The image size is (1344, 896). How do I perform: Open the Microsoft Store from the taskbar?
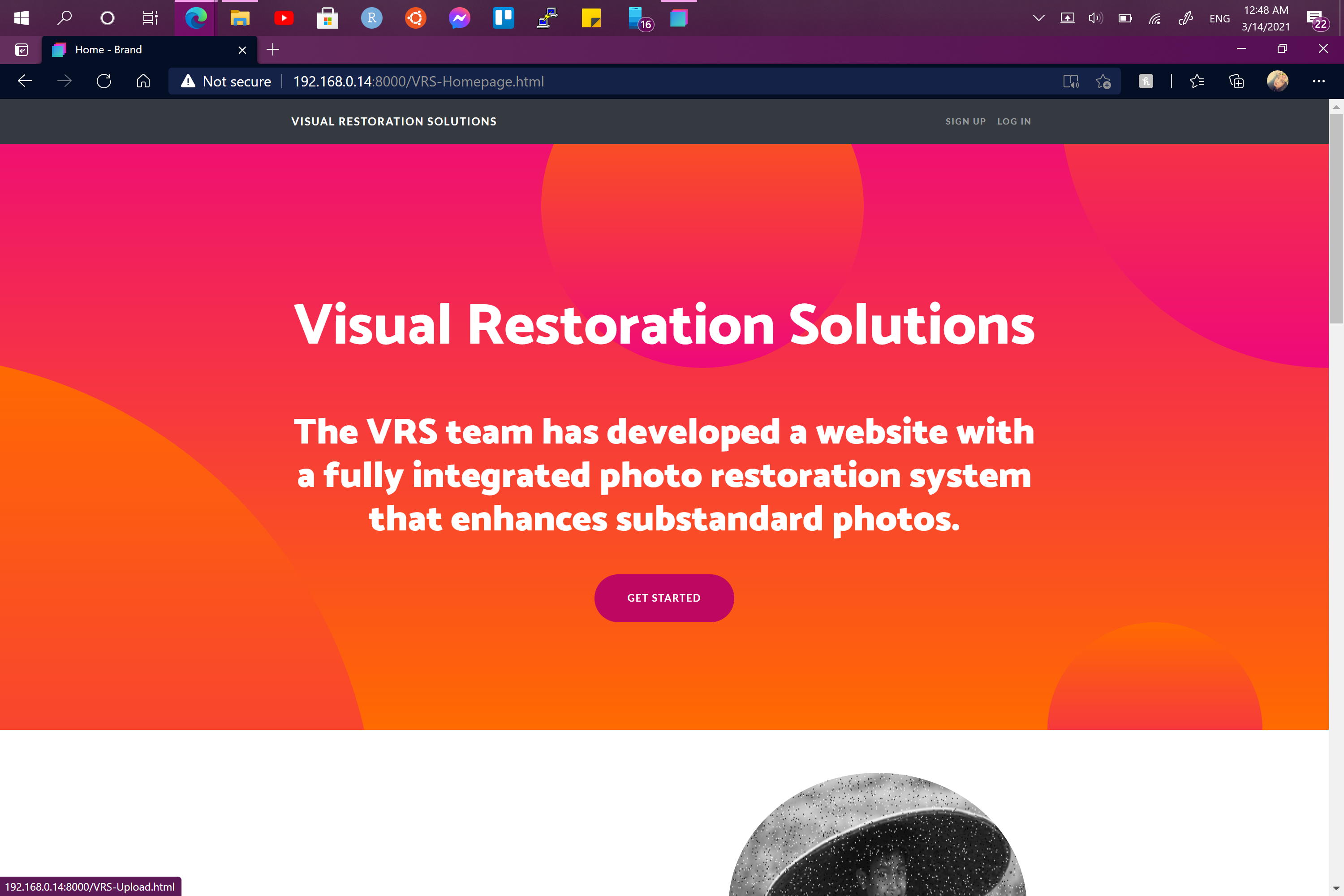click(x=327, y=18)
